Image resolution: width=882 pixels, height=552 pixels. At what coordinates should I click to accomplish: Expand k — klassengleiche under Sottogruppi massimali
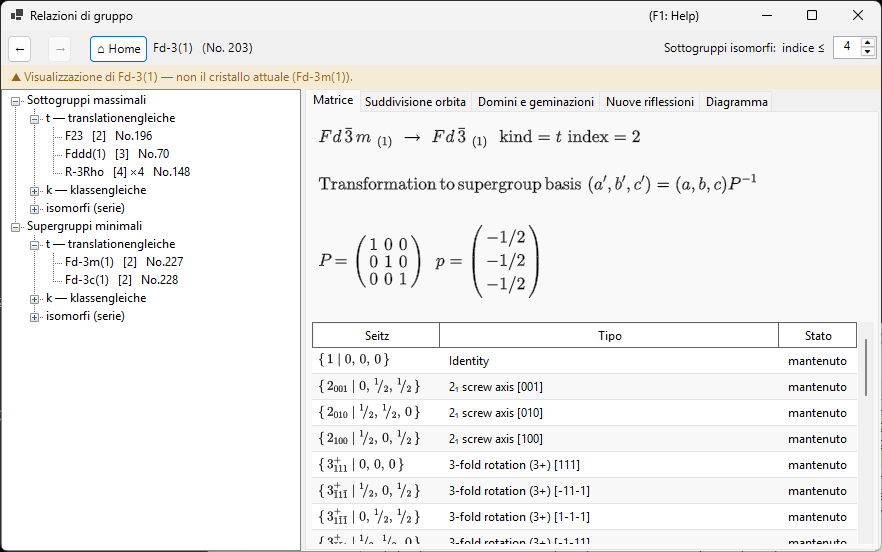(35, 191)
